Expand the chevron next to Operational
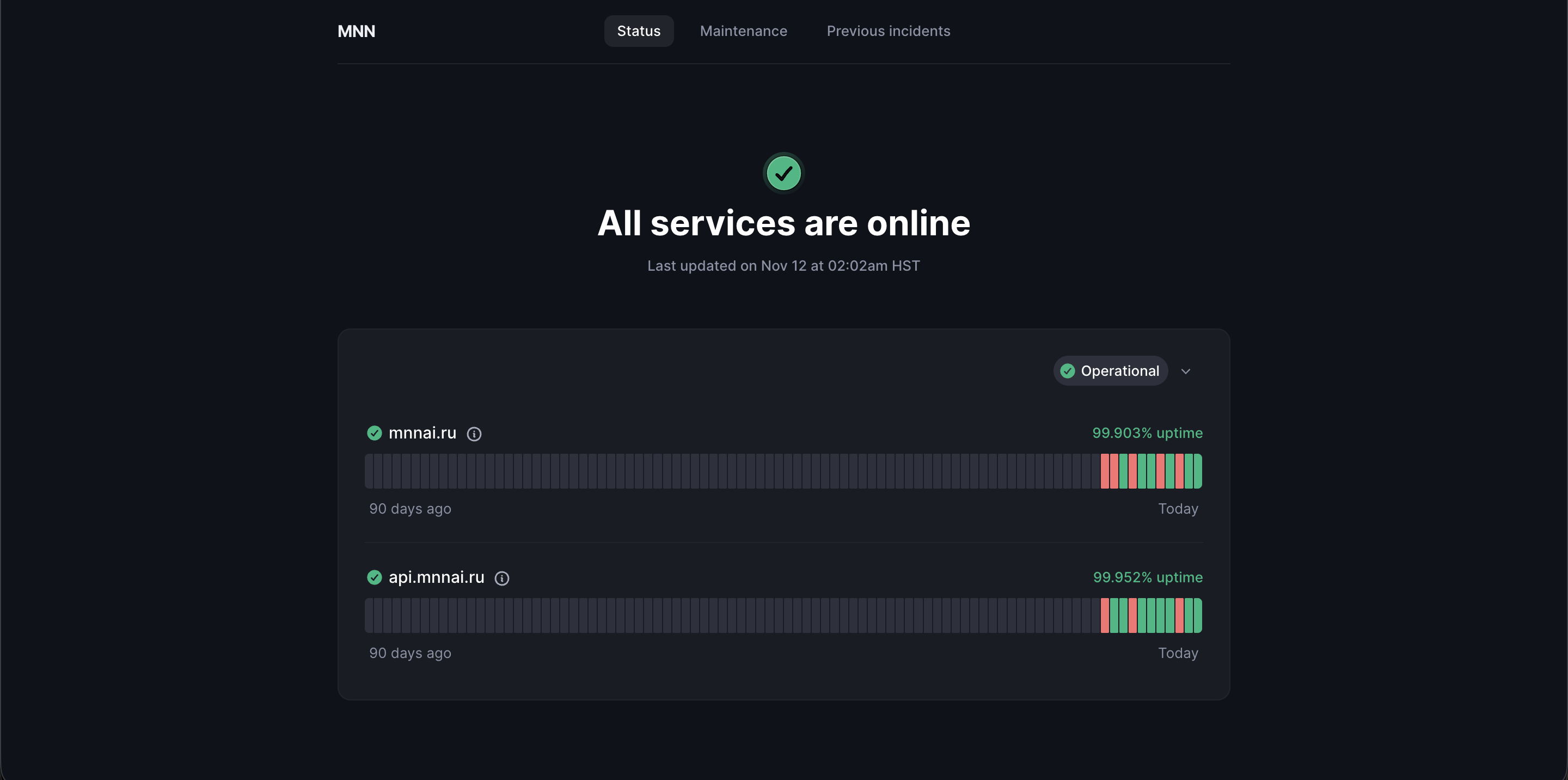Image resolution: width=1568 pixels, height=780 pixels. [x=1185, y=371]
